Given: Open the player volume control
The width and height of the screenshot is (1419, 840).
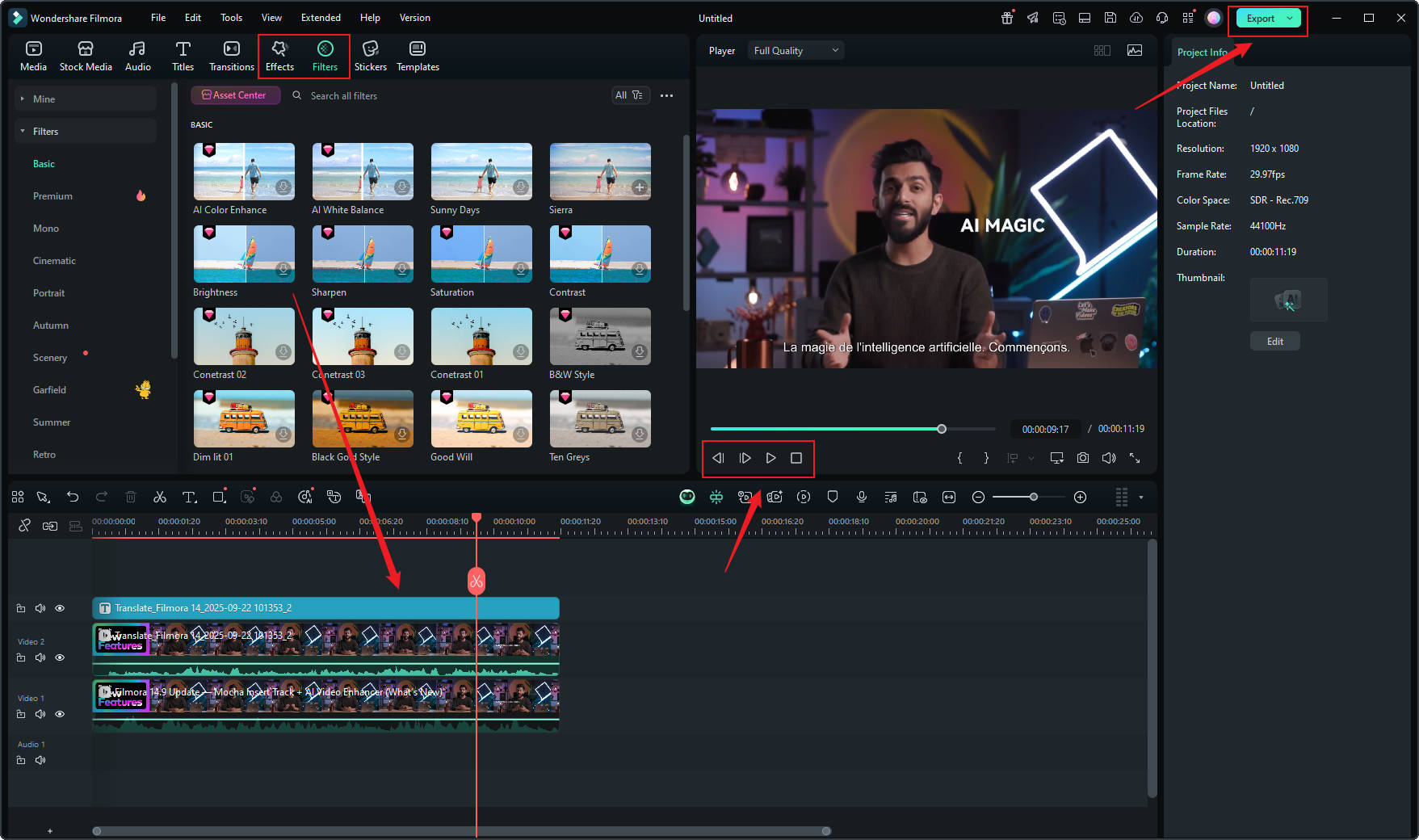Looking at the screenshot, I should [x=1109, y=458].
